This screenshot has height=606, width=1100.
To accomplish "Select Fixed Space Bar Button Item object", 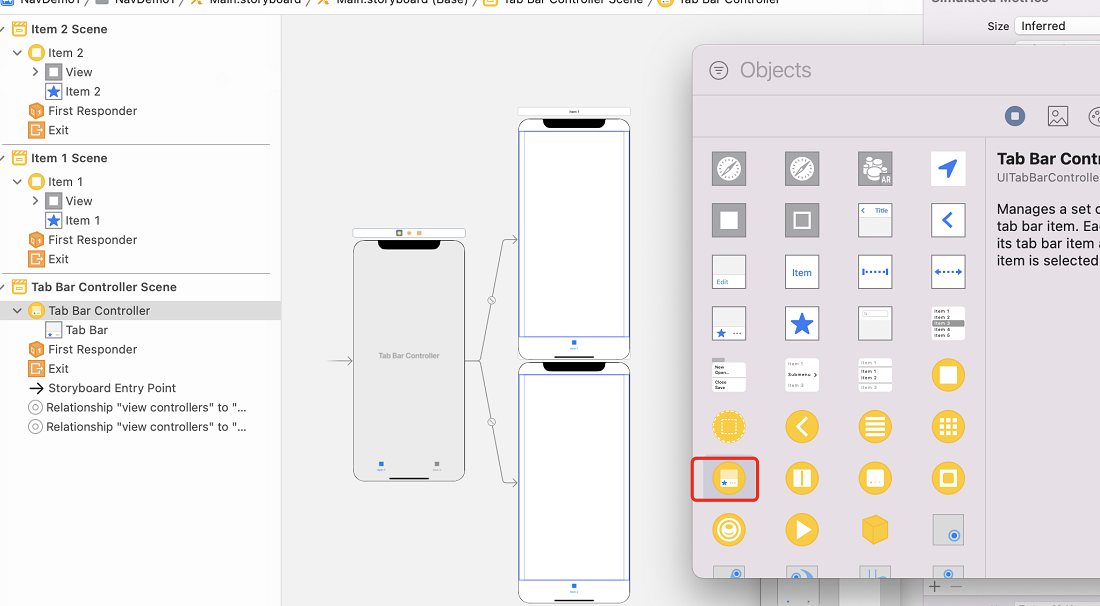I will coord(875,272).
